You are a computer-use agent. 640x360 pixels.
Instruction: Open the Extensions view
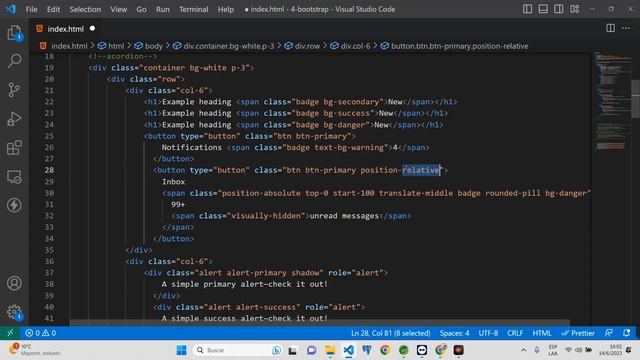14,148
